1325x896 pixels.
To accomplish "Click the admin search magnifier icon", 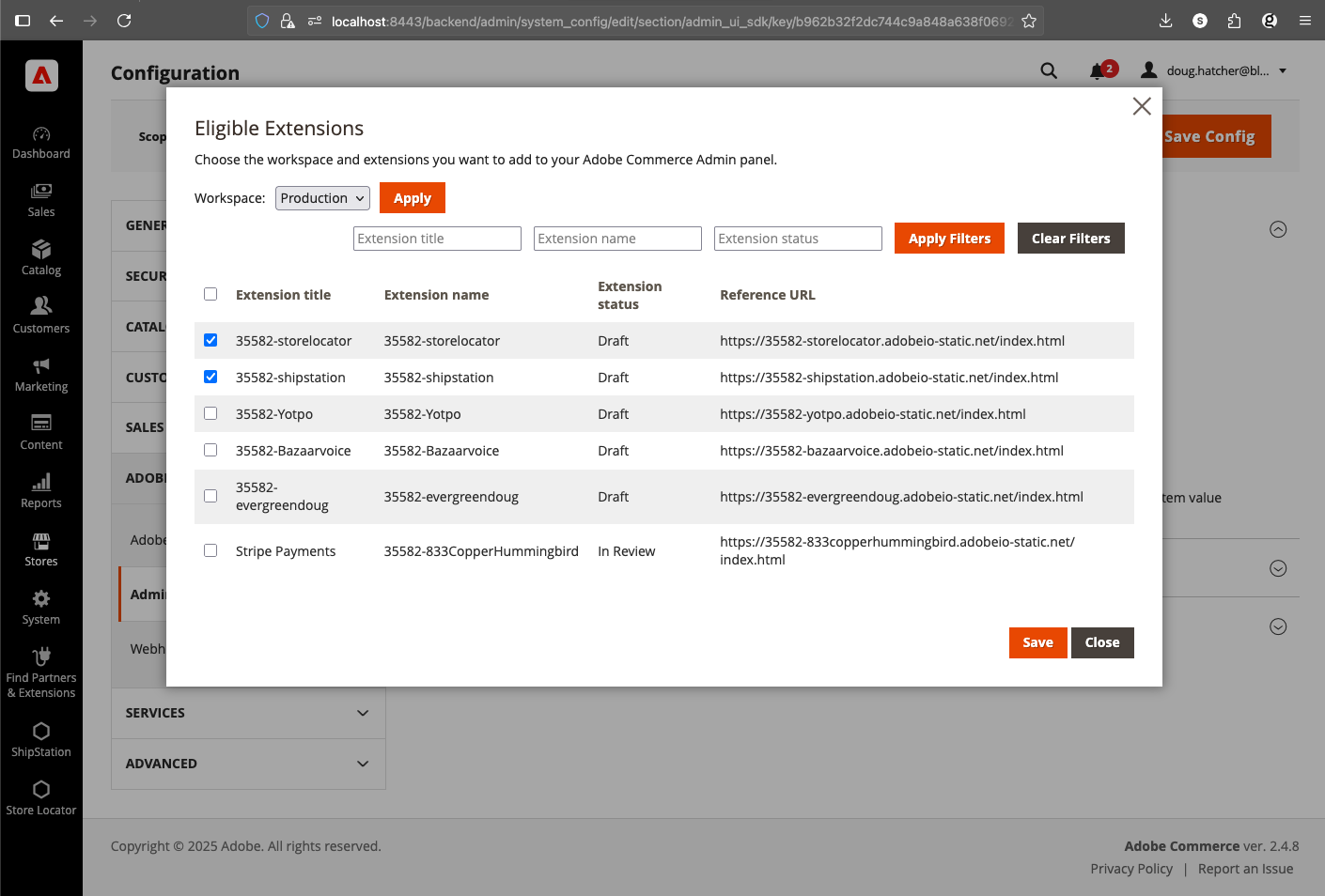I will click(x=1049, y=70).
